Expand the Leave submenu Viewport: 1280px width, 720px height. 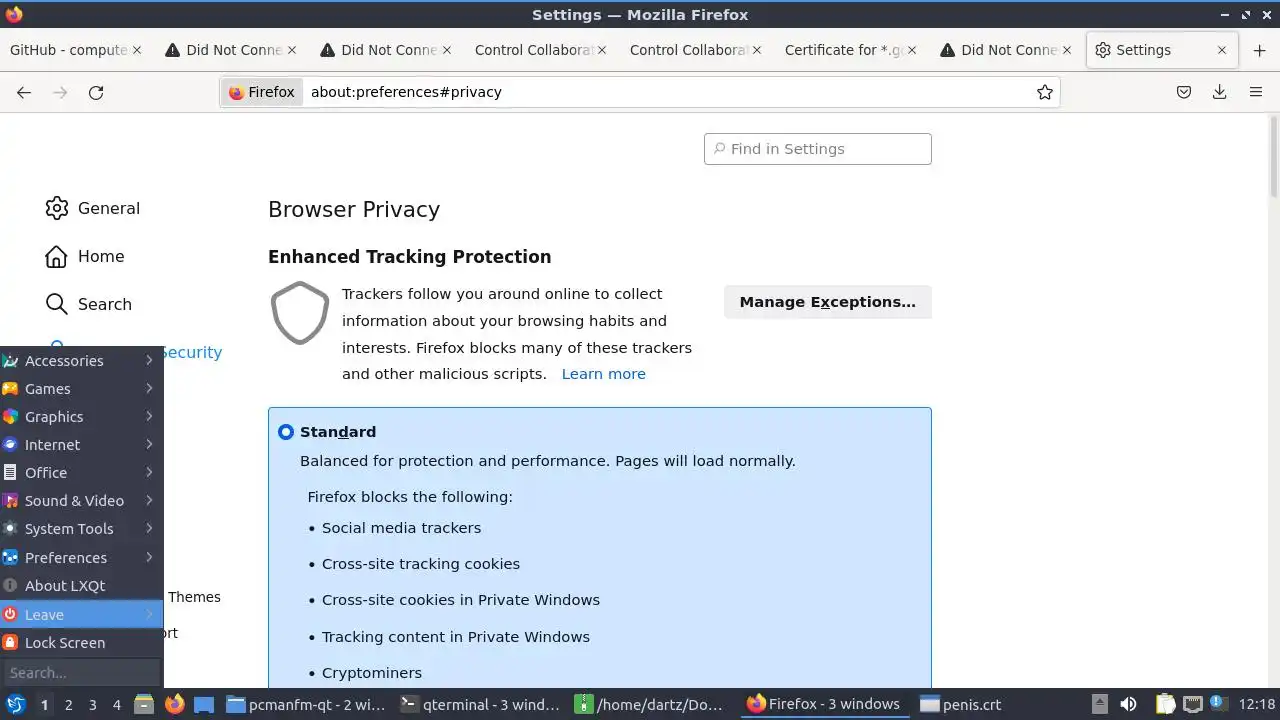[80, 614]
